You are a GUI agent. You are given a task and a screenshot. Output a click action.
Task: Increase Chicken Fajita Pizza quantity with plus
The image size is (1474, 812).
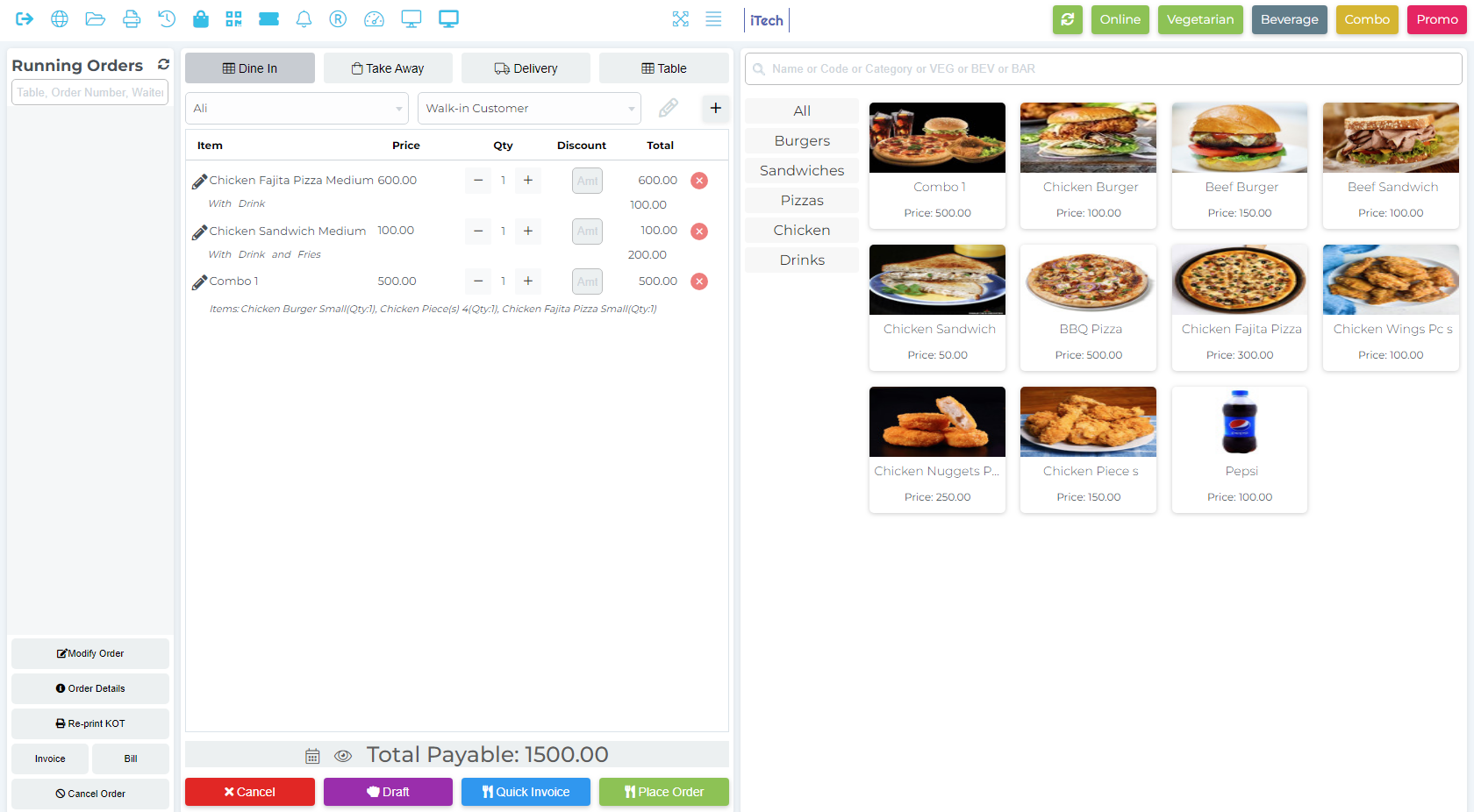(528, 181)
